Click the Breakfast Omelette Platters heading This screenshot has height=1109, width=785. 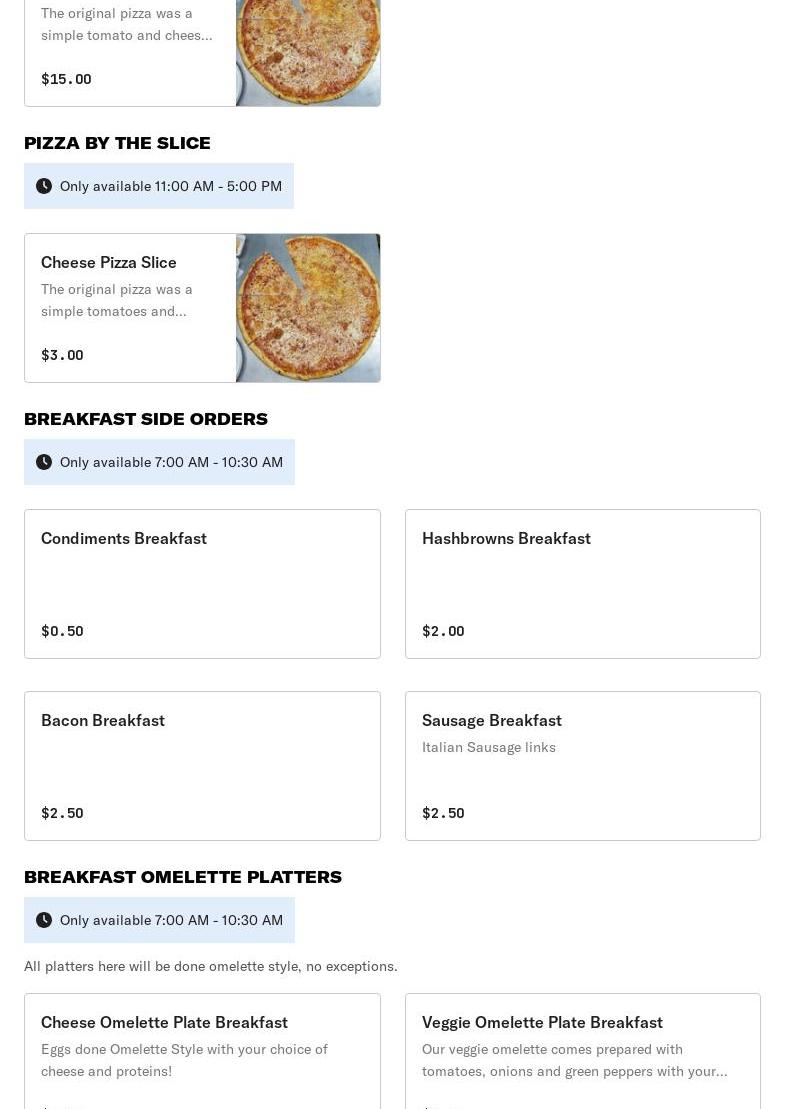pos(183,877)
